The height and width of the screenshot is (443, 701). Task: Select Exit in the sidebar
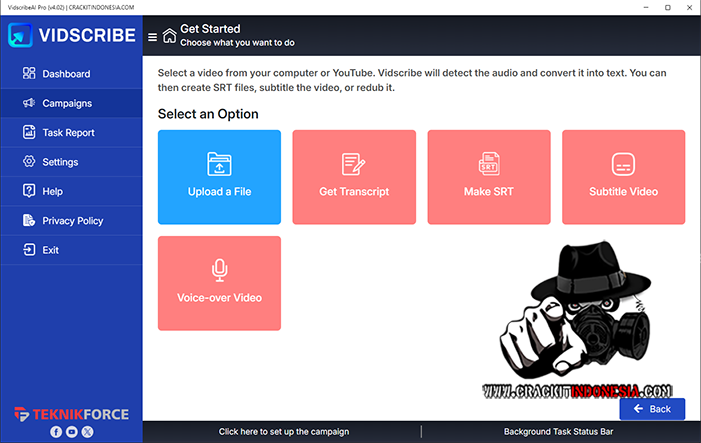click(x=72, y=250)
